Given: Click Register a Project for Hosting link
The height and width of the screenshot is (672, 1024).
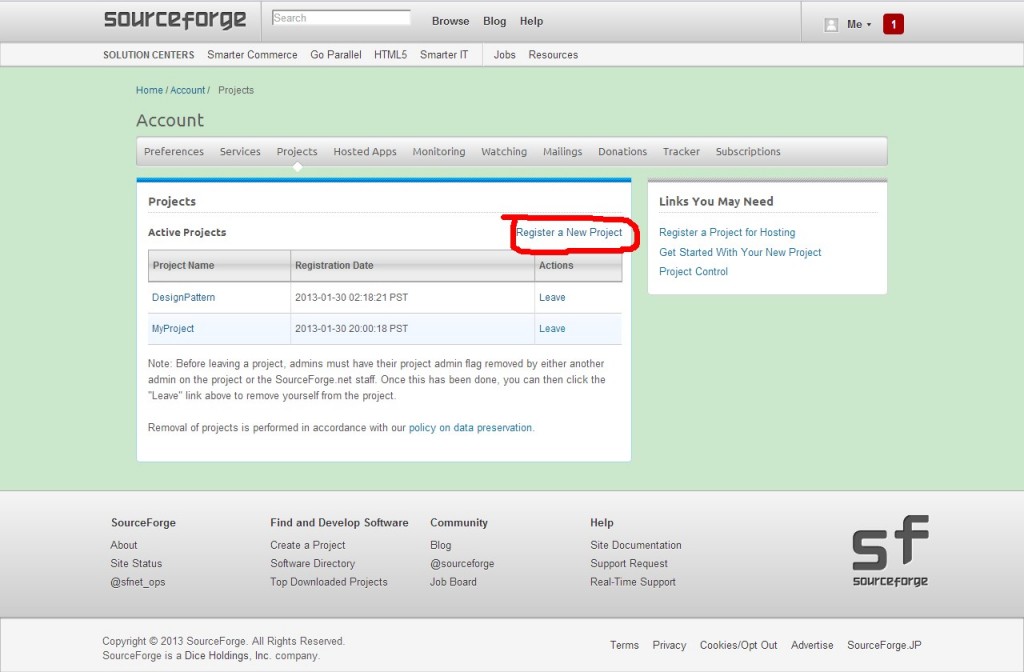Looking at the screenshot, I should click(727, 232).
